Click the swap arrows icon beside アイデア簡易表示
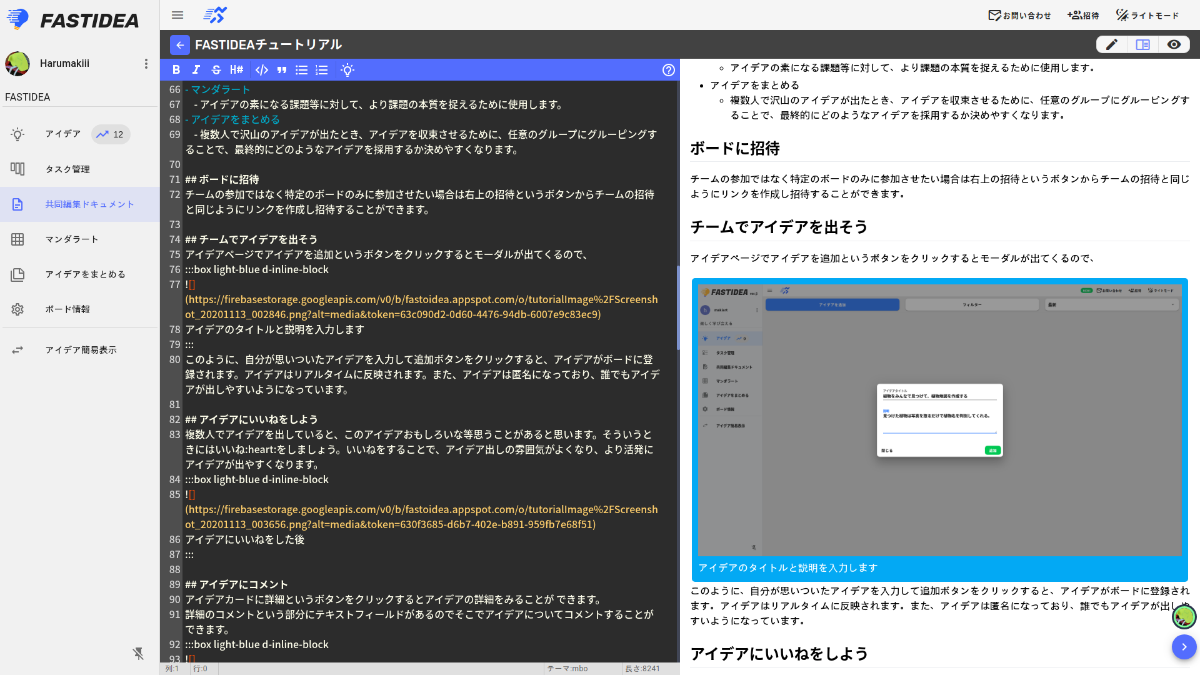 (17, 350)
